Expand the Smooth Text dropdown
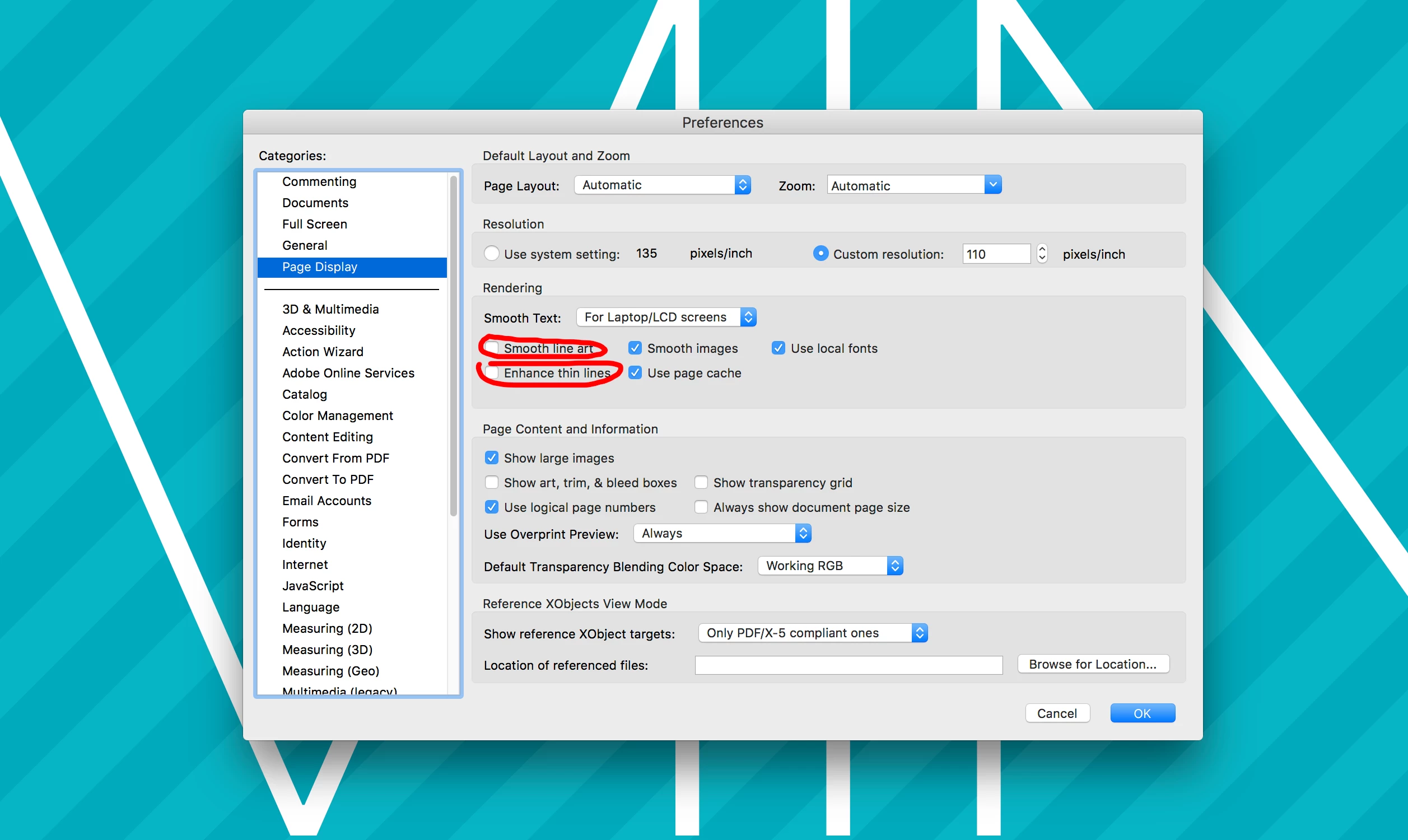This screenshot has width=1408, height=840. (x=666, y=317)
